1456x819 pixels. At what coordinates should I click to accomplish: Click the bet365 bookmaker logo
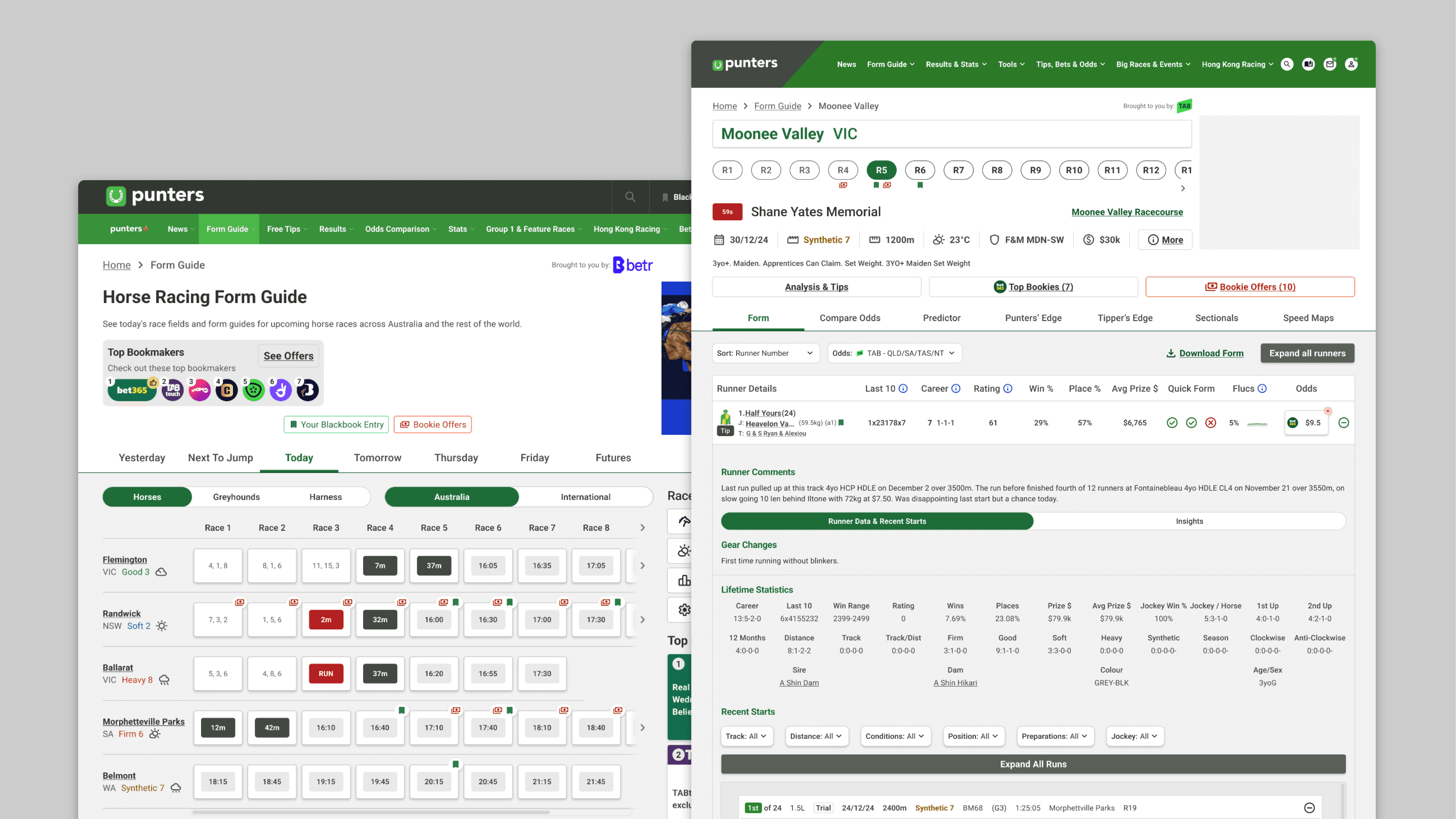(x=132, y=390)
